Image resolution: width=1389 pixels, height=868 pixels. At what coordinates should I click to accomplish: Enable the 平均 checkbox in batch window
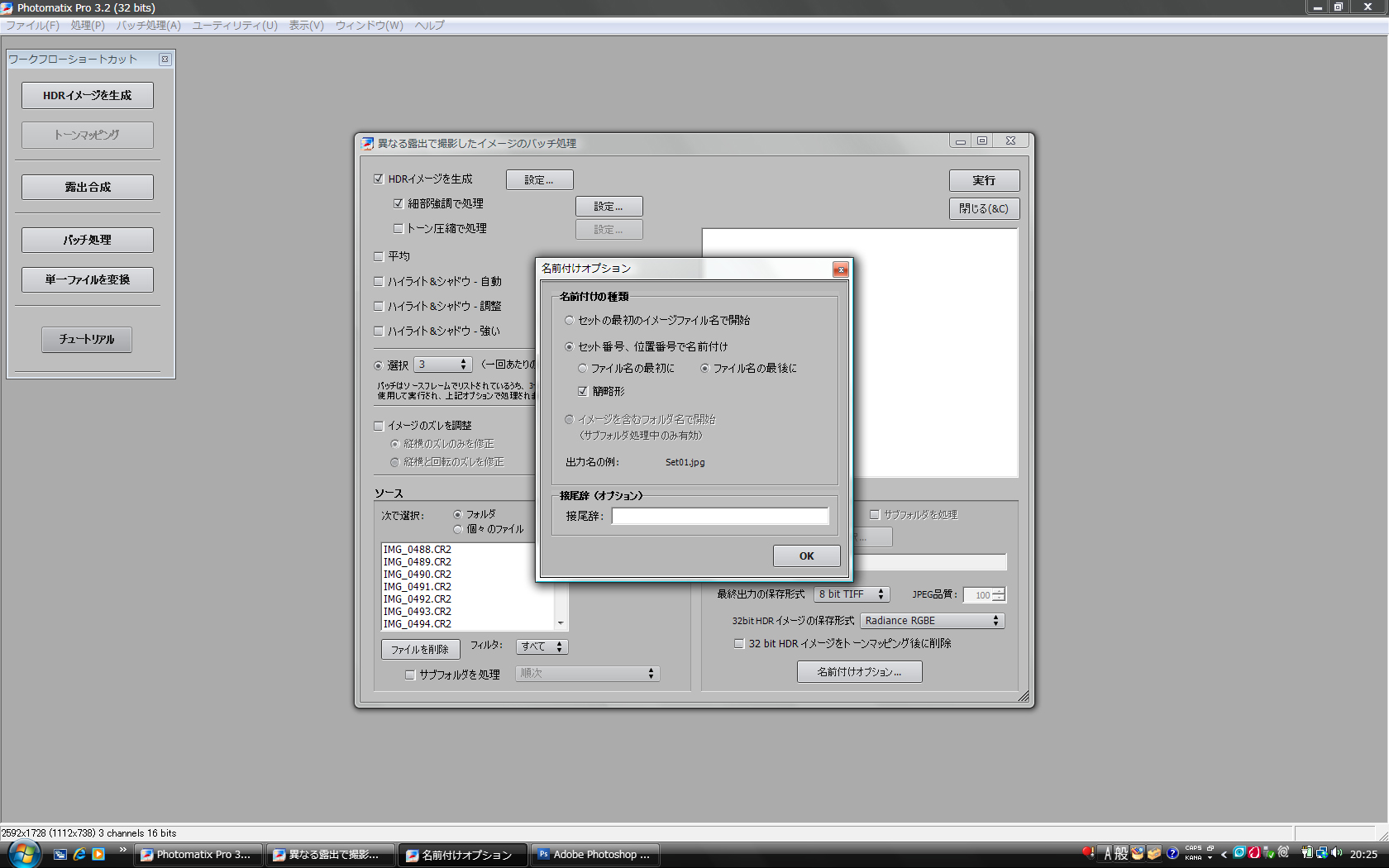[379, 256]
